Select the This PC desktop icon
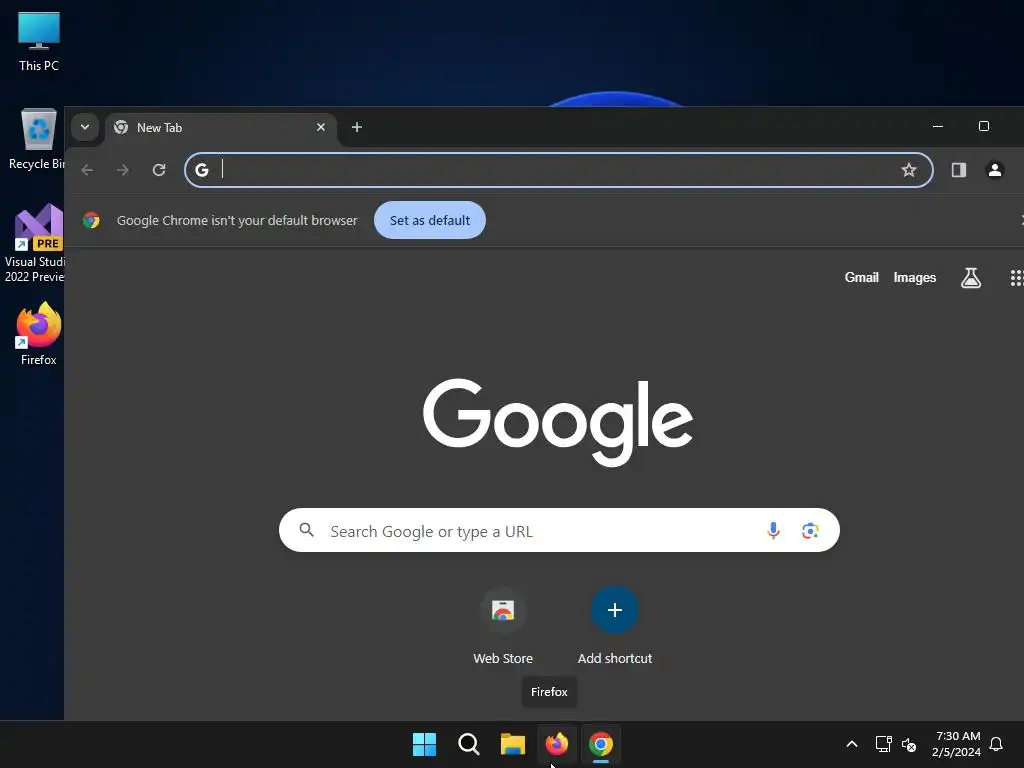The image size is (1024, 768). (39, 42)
